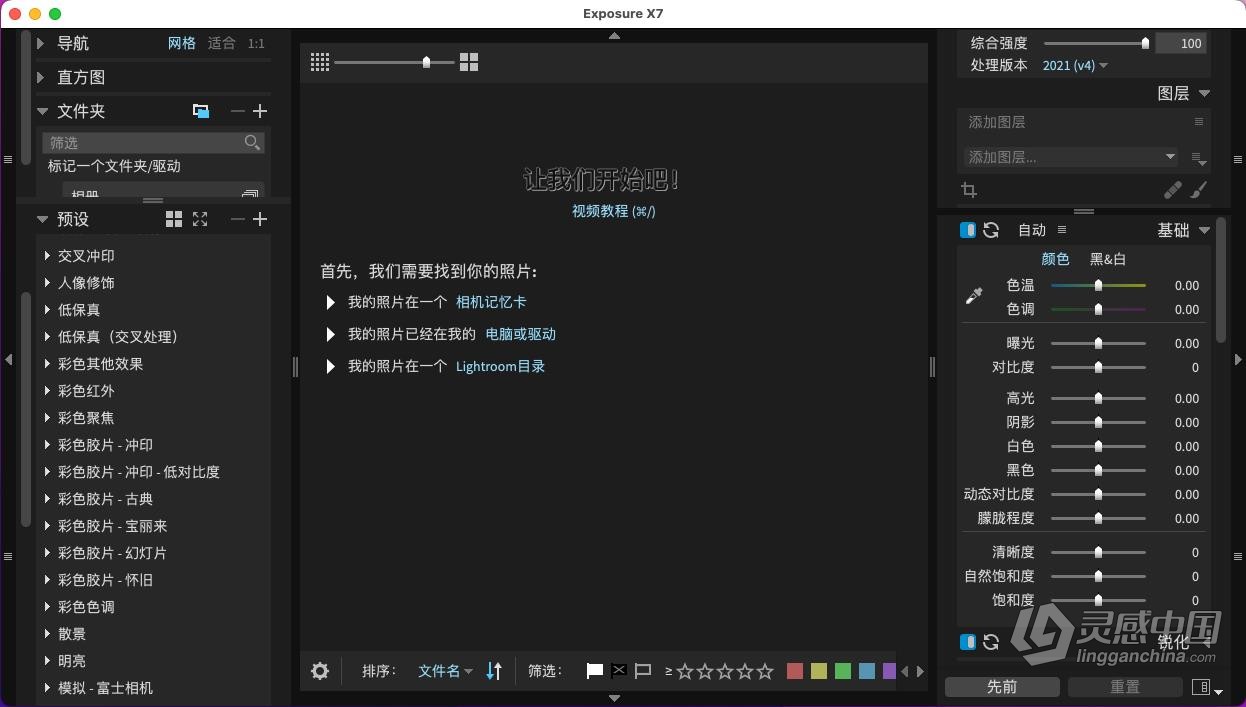This screenshot has height=707, width=1246.
Task: Collapse the 预设 panel
Action: tap(42, 219)
